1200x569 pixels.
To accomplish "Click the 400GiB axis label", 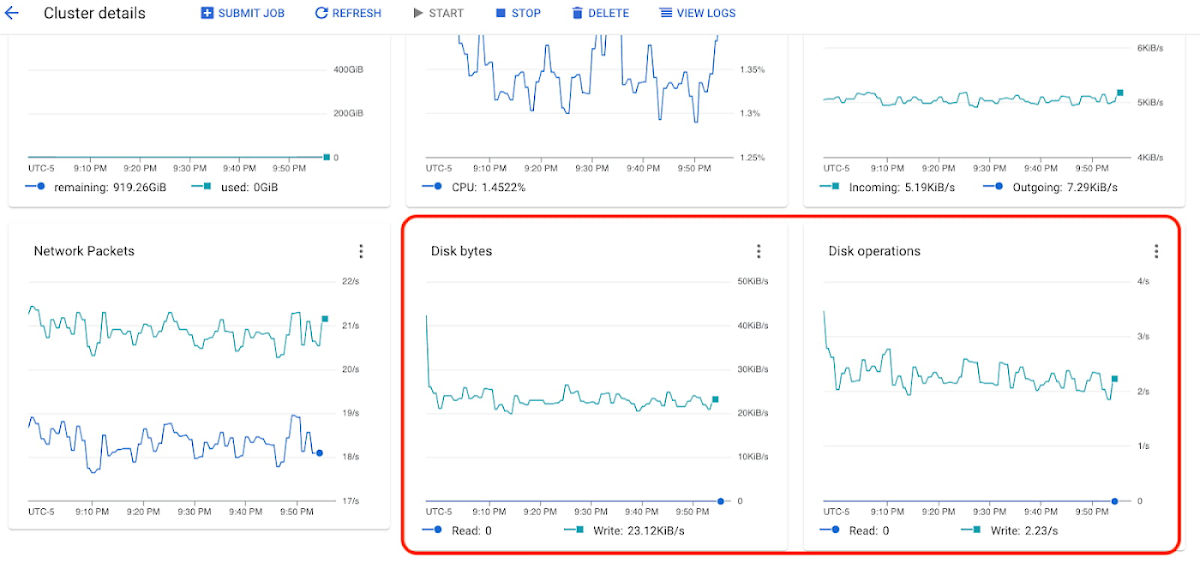I will coord(348,70).
